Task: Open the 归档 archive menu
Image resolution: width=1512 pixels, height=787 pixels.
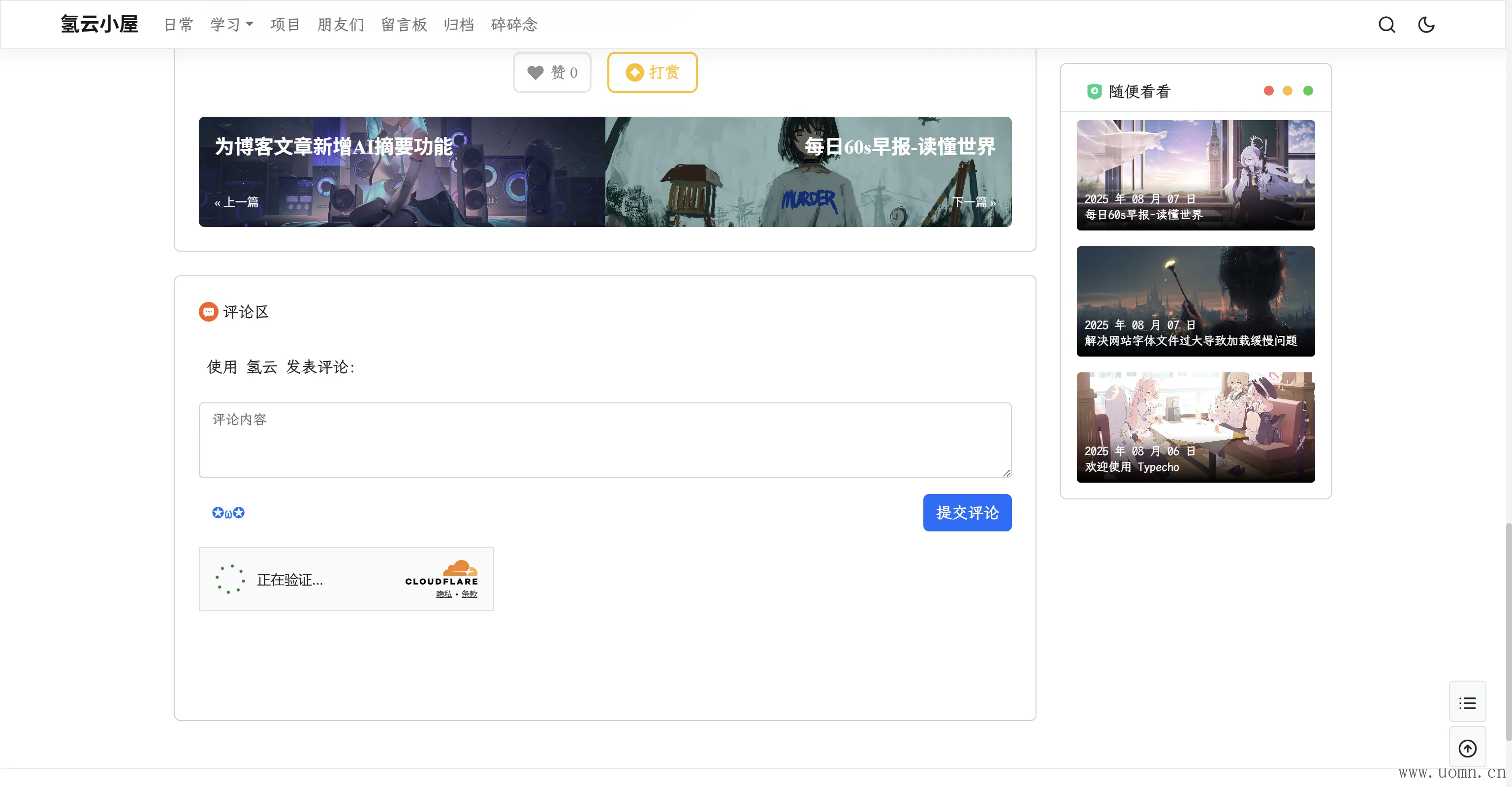Action: (458, 25)
